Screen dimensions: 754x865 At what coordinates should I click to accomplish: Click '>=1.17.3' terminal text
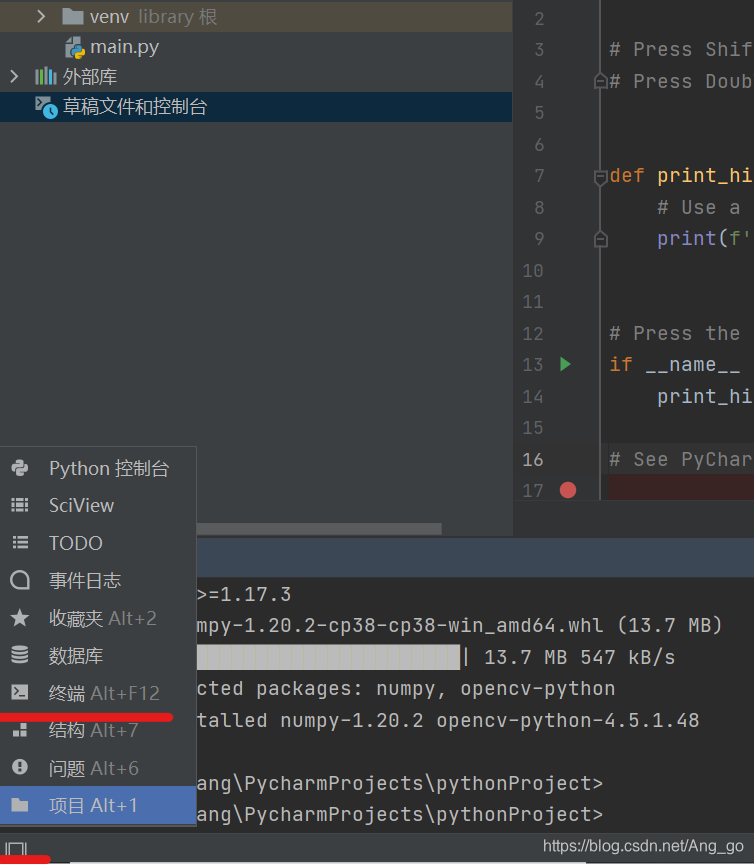tap(244, 594)
